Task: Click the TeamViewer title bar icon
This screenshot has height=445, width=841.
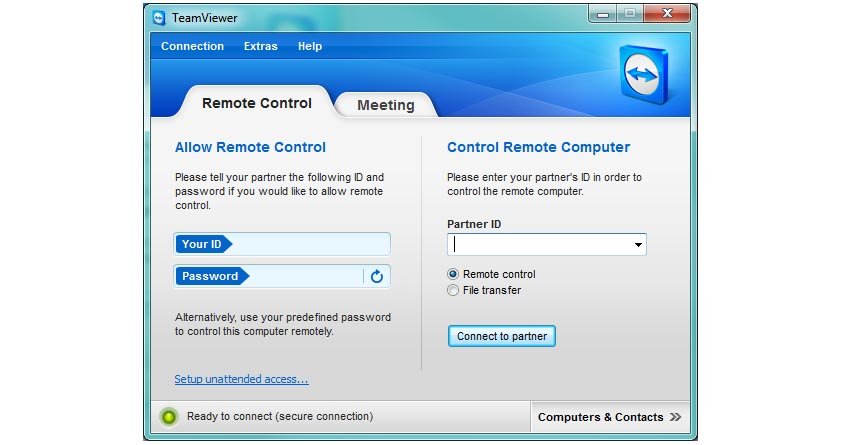Action: pos(159,18)
